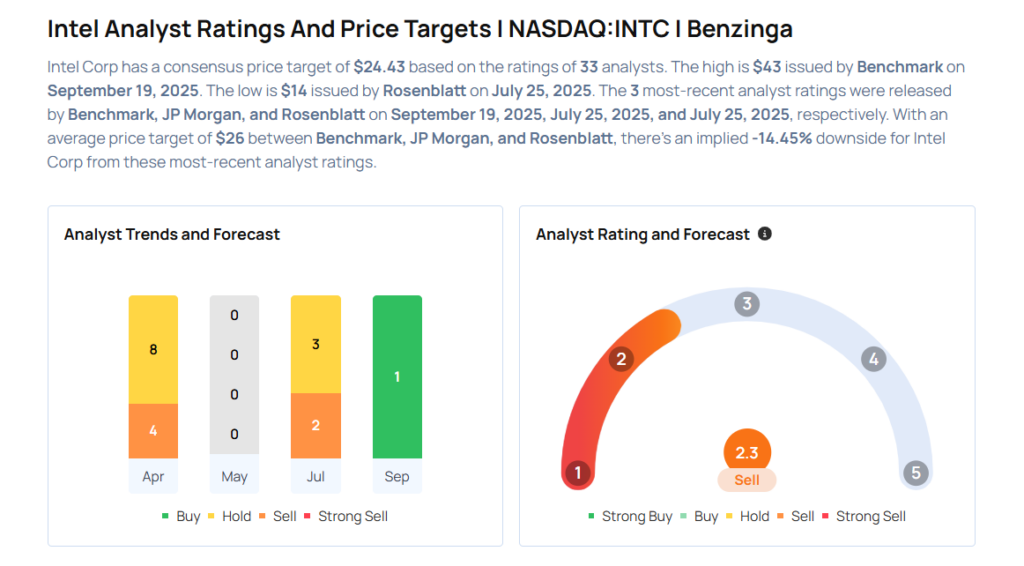Click the orange Jul Sell bar segment
1024x566 pixels.
click(316, 425)
